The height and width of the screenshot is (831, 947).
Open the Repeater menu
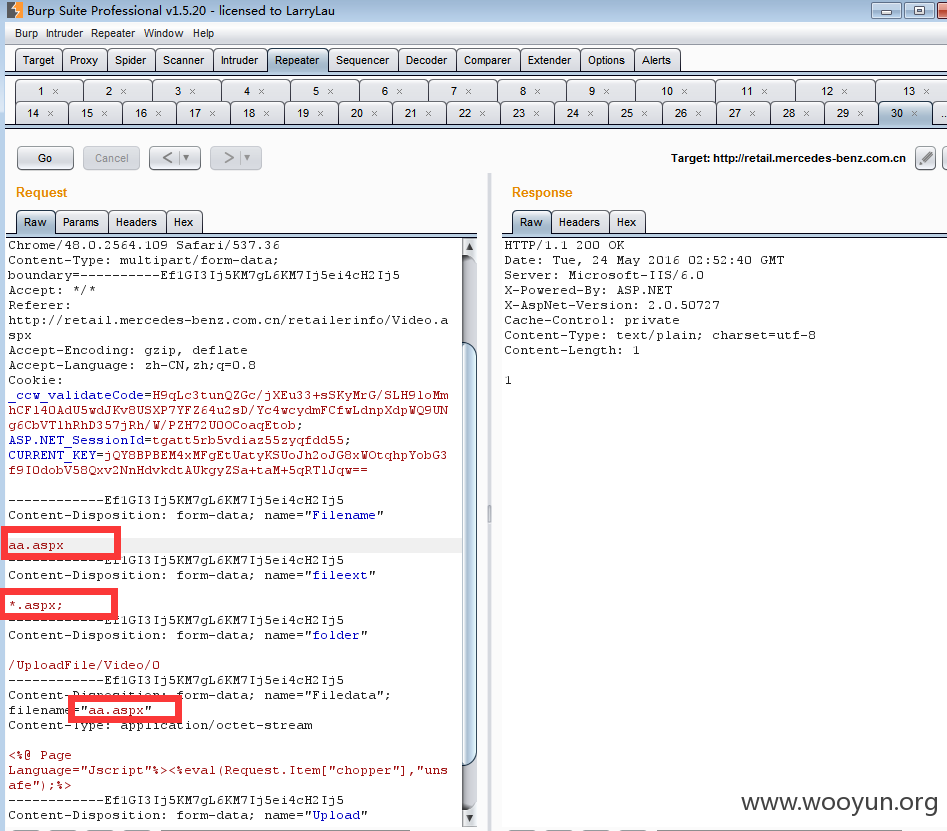click(113, 33)
